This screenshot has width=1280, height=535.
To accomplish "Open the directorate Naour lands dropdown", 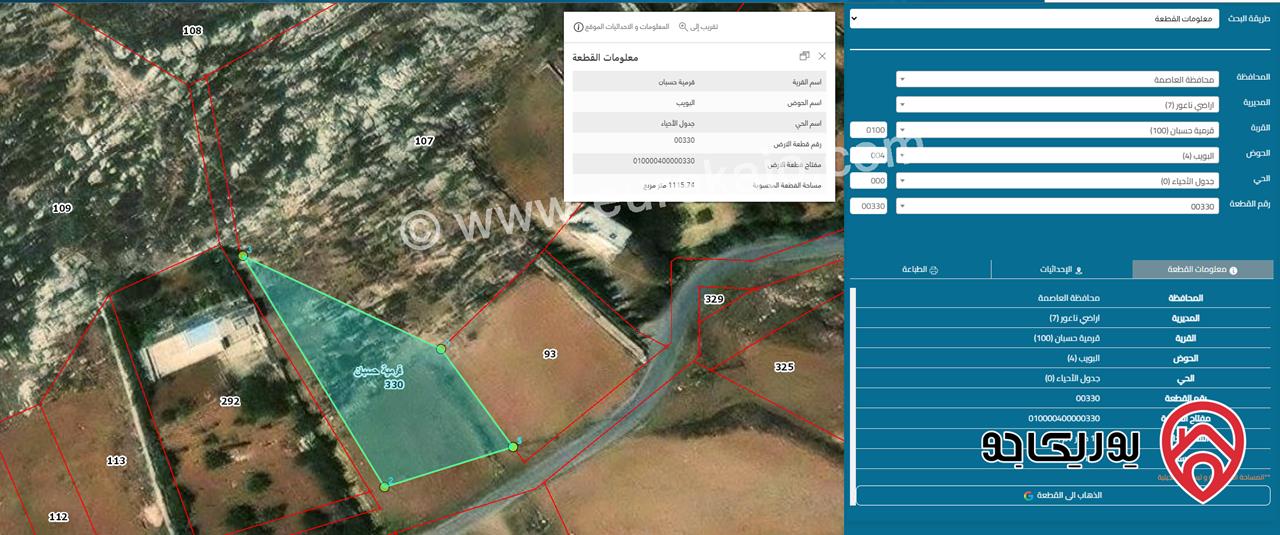I will click(x=1057, y=104).
